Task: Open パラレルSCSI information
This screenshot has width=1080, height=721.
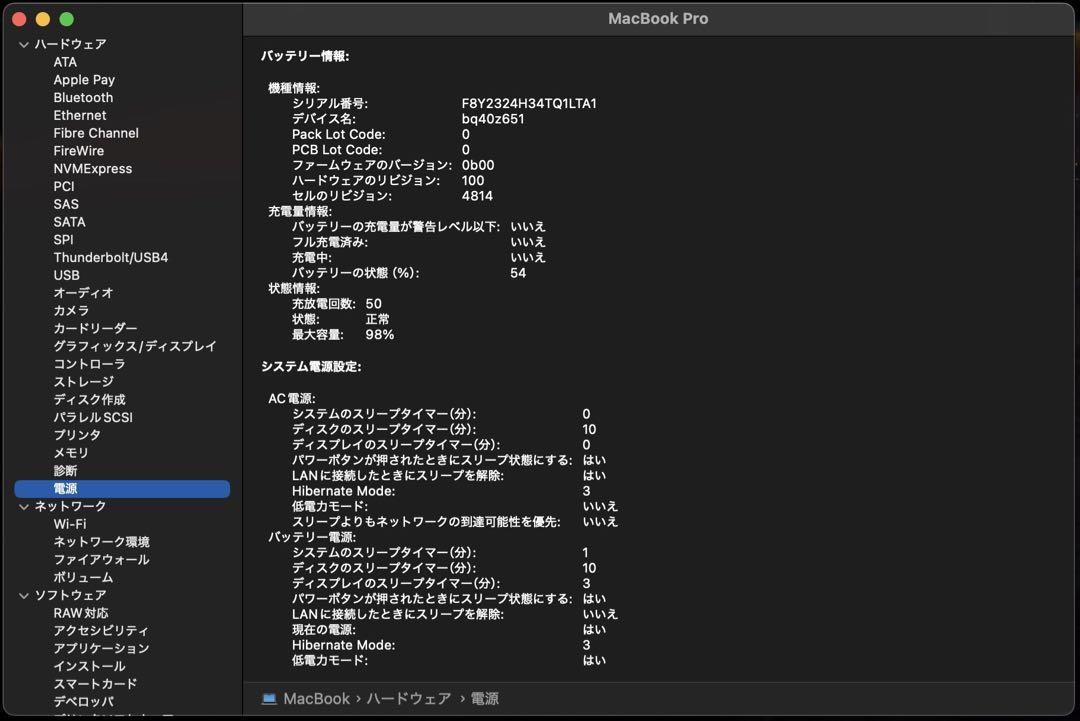Action: point(93,417)
